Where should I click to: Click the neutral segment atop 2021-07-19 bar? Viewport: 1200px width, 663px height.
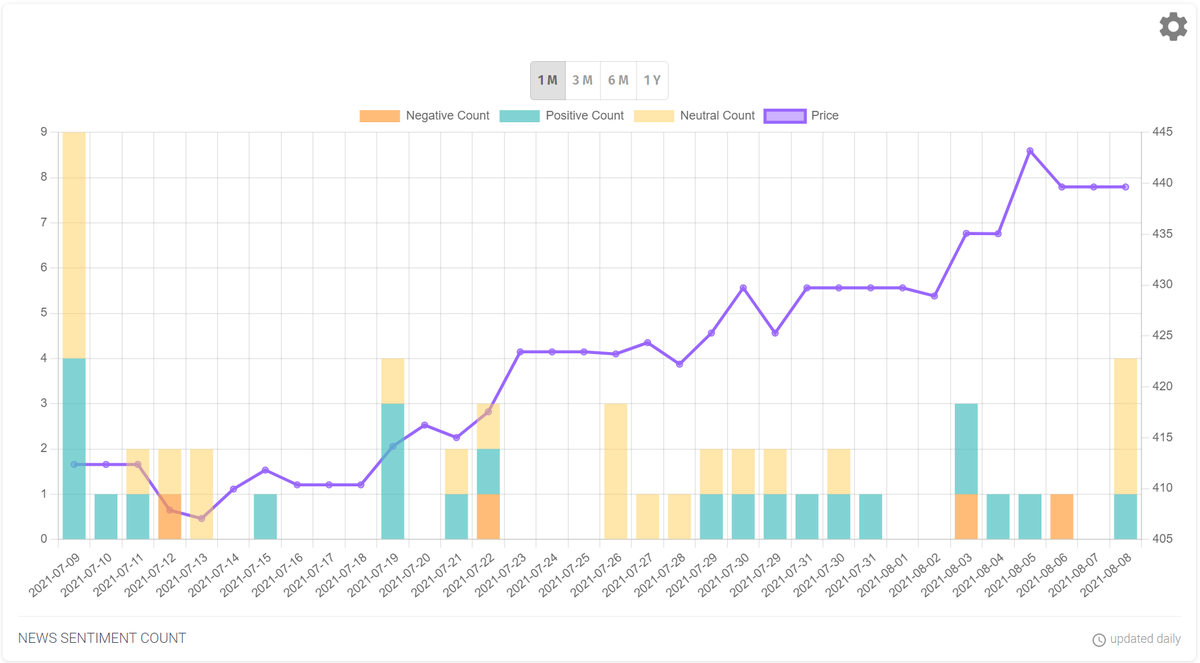[392, 381]
